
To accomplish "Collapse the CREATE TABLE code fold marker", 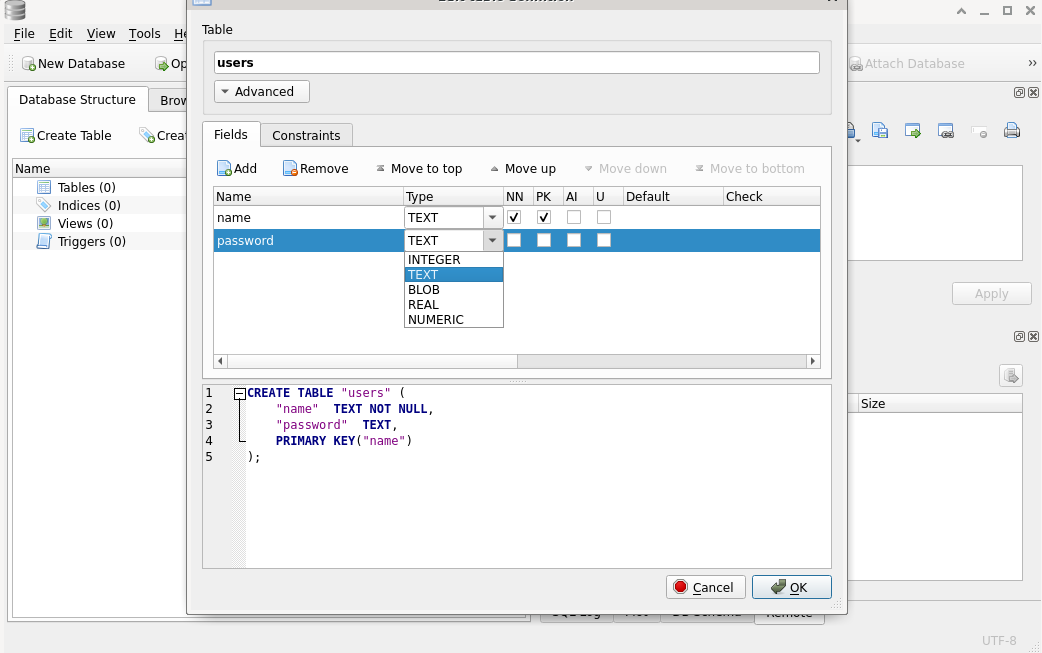I will click(240, 394).
